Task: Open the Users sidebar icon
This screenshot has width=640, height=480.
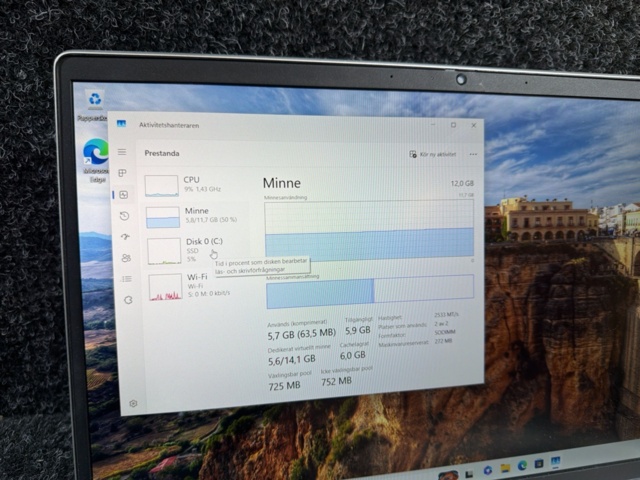Action: click(126, 258)
